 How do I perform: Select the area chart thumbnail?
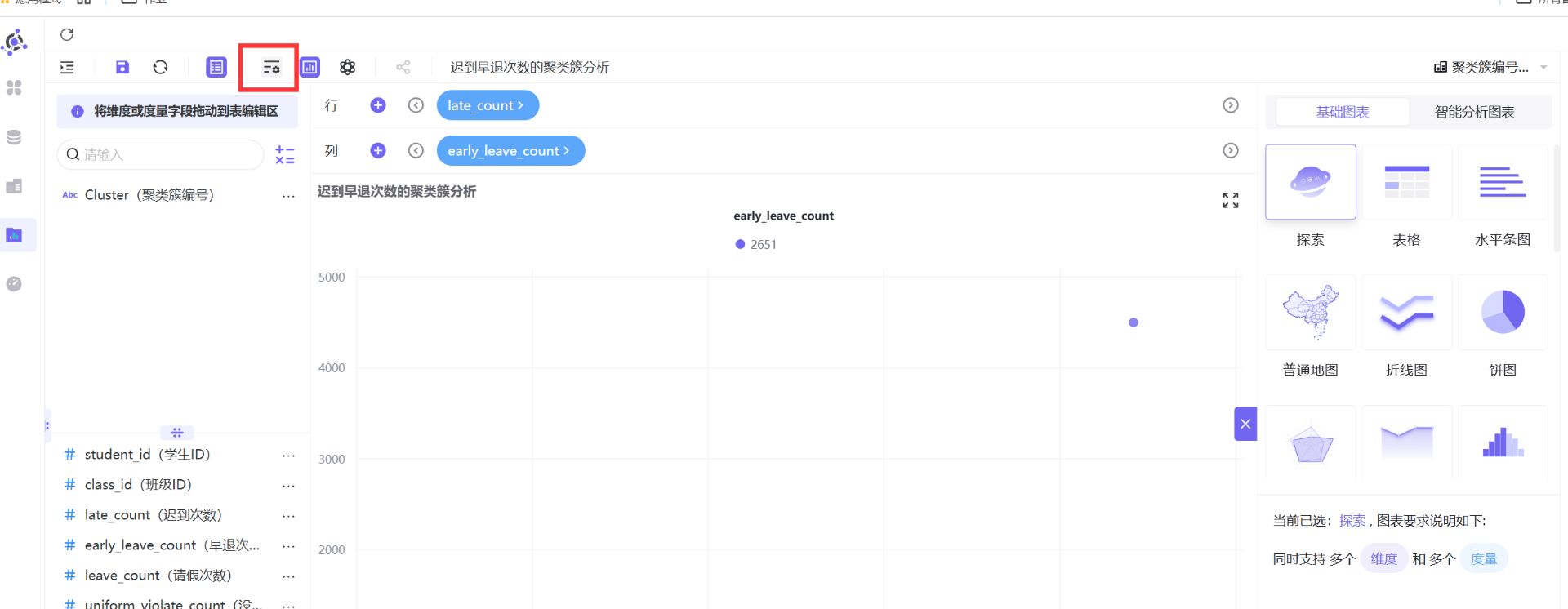1406,442
